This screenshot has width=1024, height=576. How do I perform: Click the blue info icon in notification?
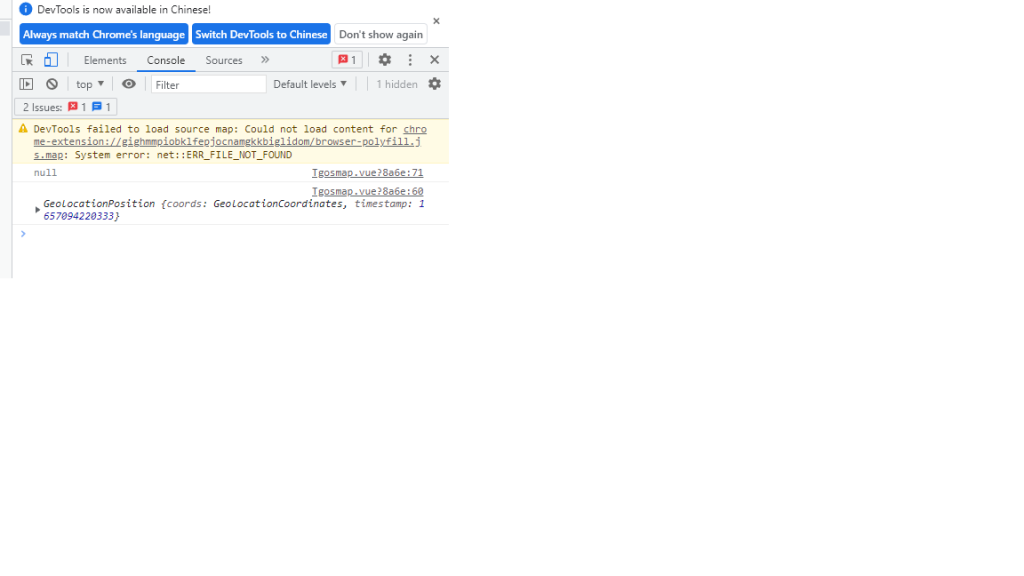(25, 9)
